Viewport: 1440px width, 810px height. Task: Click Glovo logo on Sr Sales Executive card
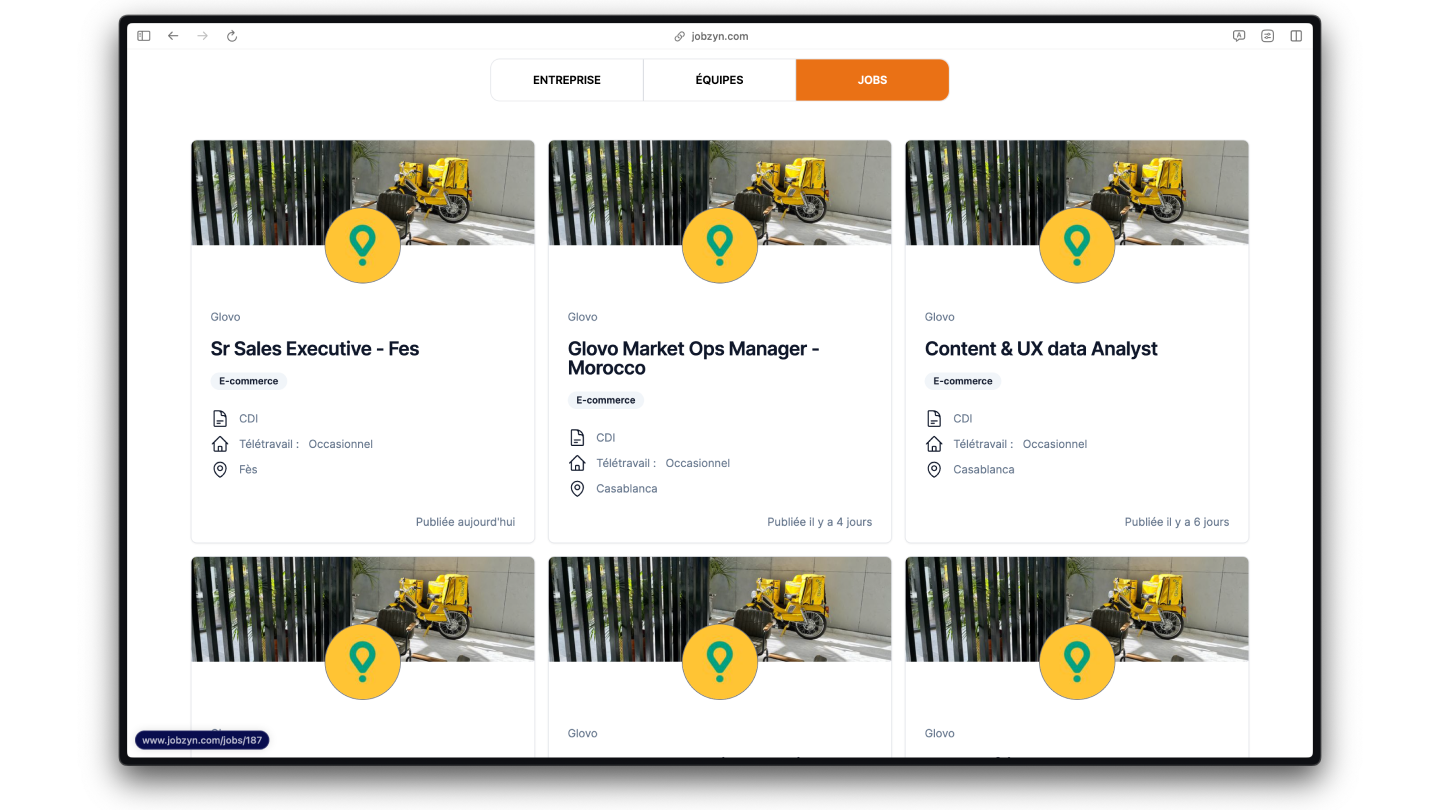click(362, 246)
